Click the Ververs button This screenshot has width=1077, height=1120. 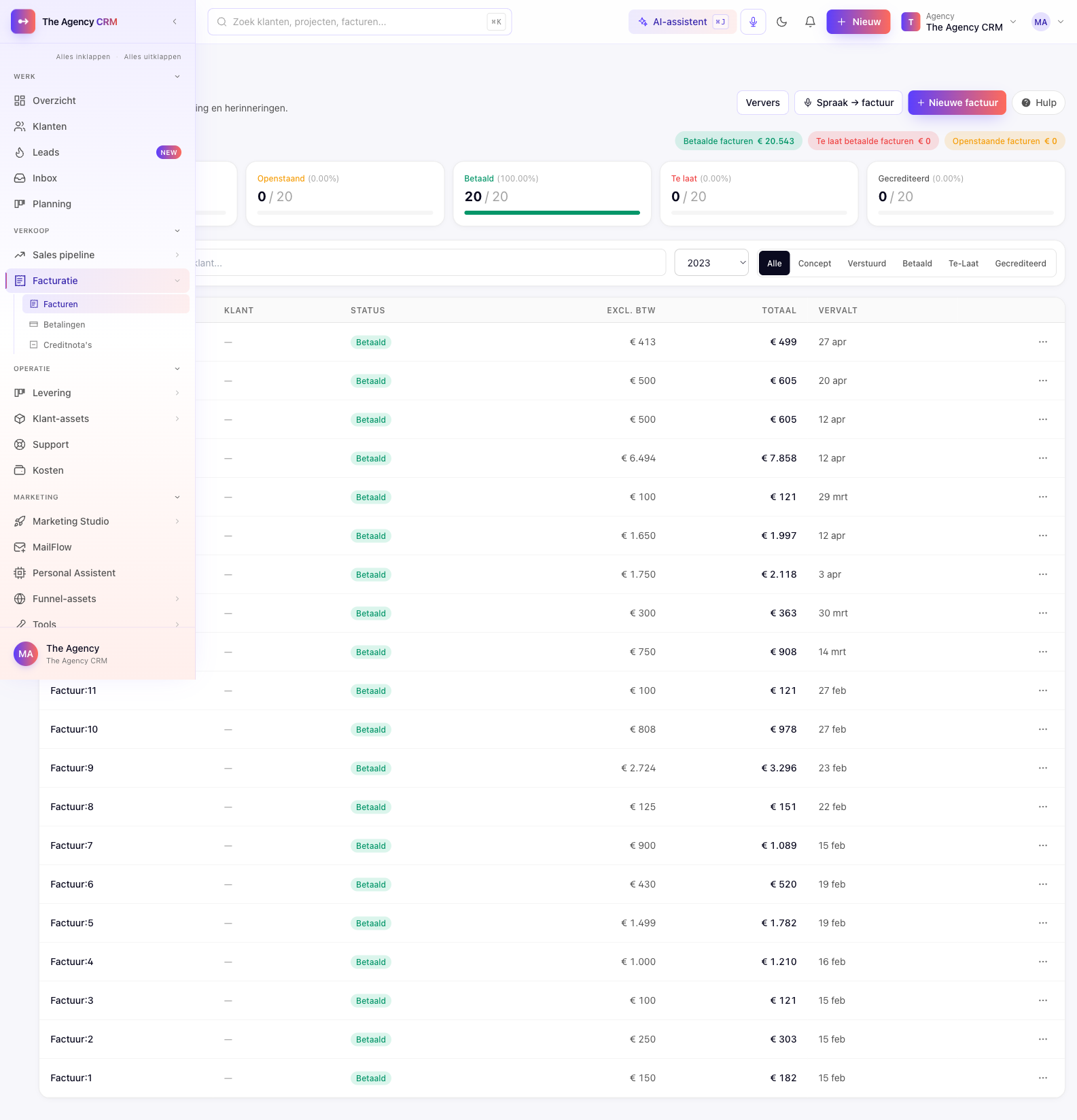(x=763, y=103)
